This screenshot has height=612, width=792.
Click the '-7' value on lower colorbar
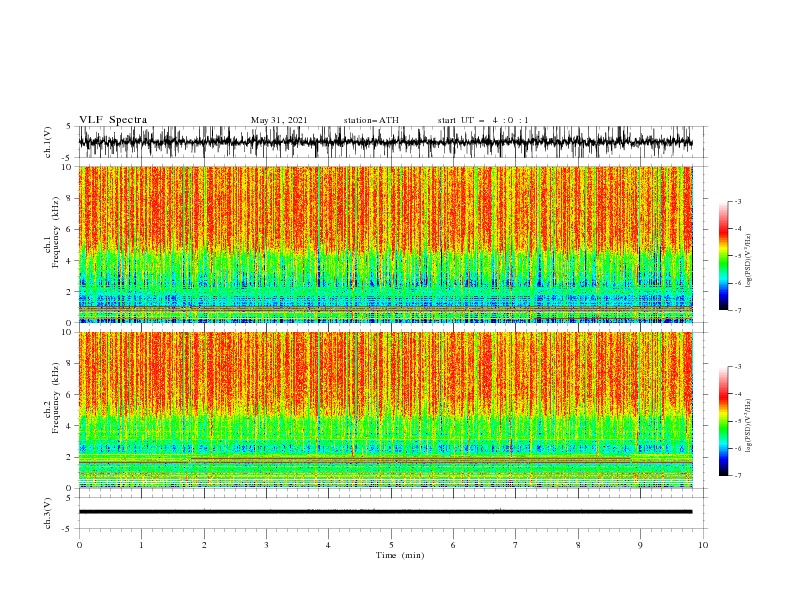click(737, 475)
